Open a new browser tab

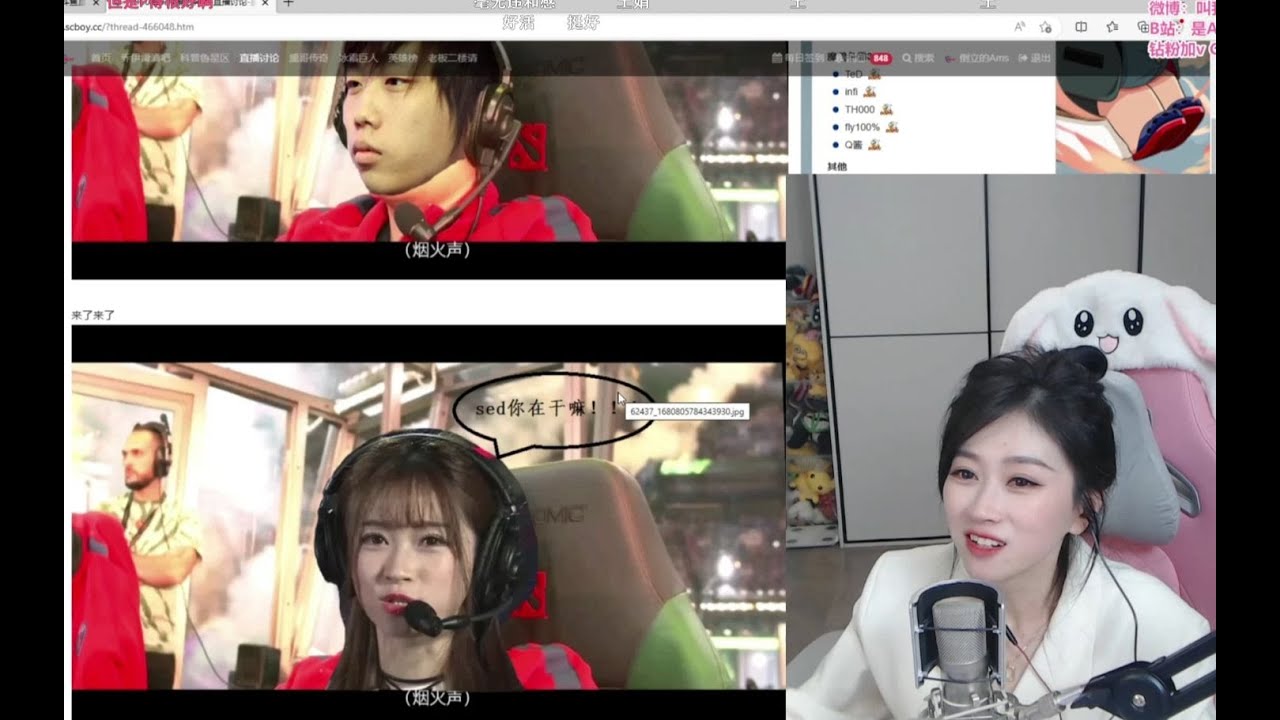point(288,4)
